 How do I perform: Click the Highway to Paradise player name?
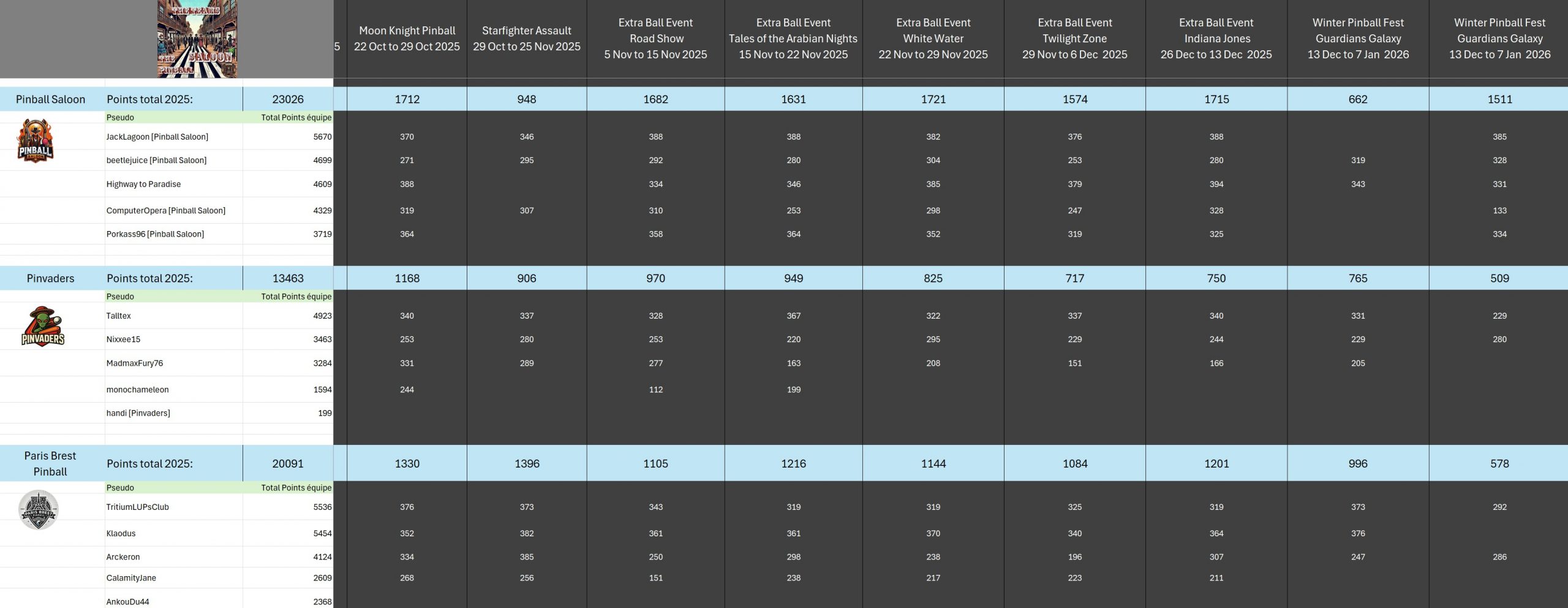coord(143,184)
